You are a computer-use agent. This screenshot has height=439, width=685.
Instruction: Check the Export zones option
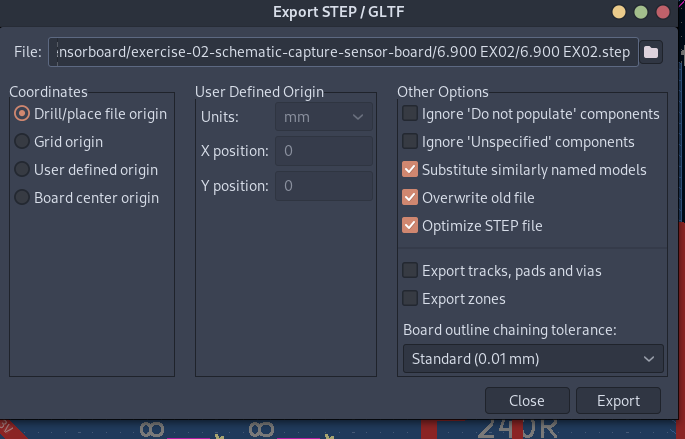[410, 298]
